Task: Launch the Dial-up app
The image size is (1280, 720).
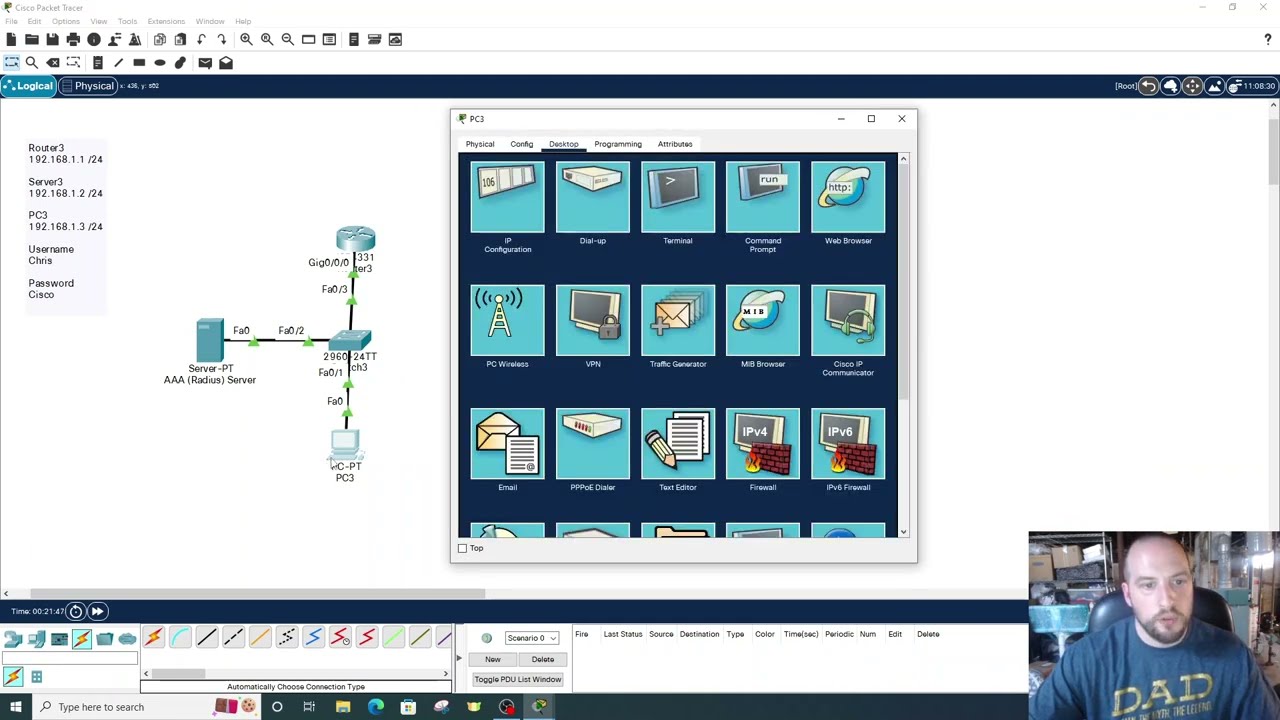Action: [x=593, y=197]
